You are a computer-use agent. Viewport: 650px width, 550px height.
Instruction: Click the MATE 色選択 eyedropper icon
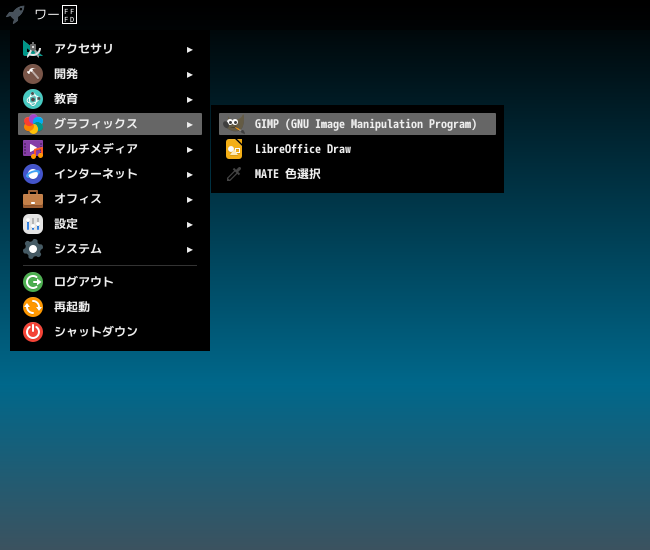[234, 174]
